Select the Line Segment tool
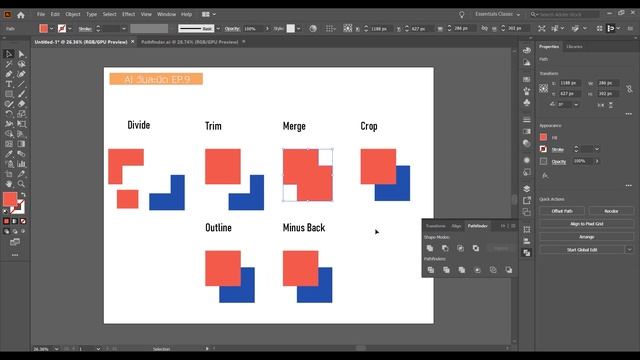Image resolution: width=640 pixels, height=360 pixels. tap(22, 84)
